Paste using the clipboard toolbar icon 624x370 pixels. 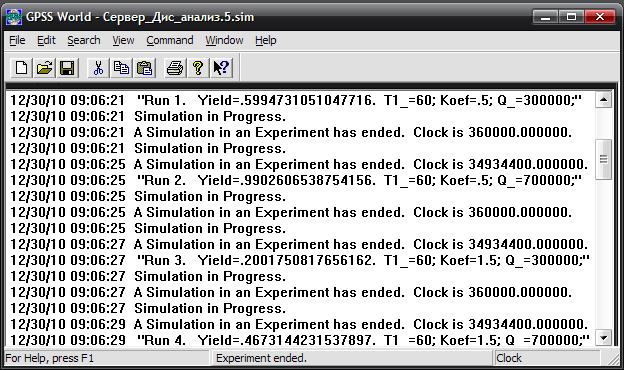click(144, 68)
